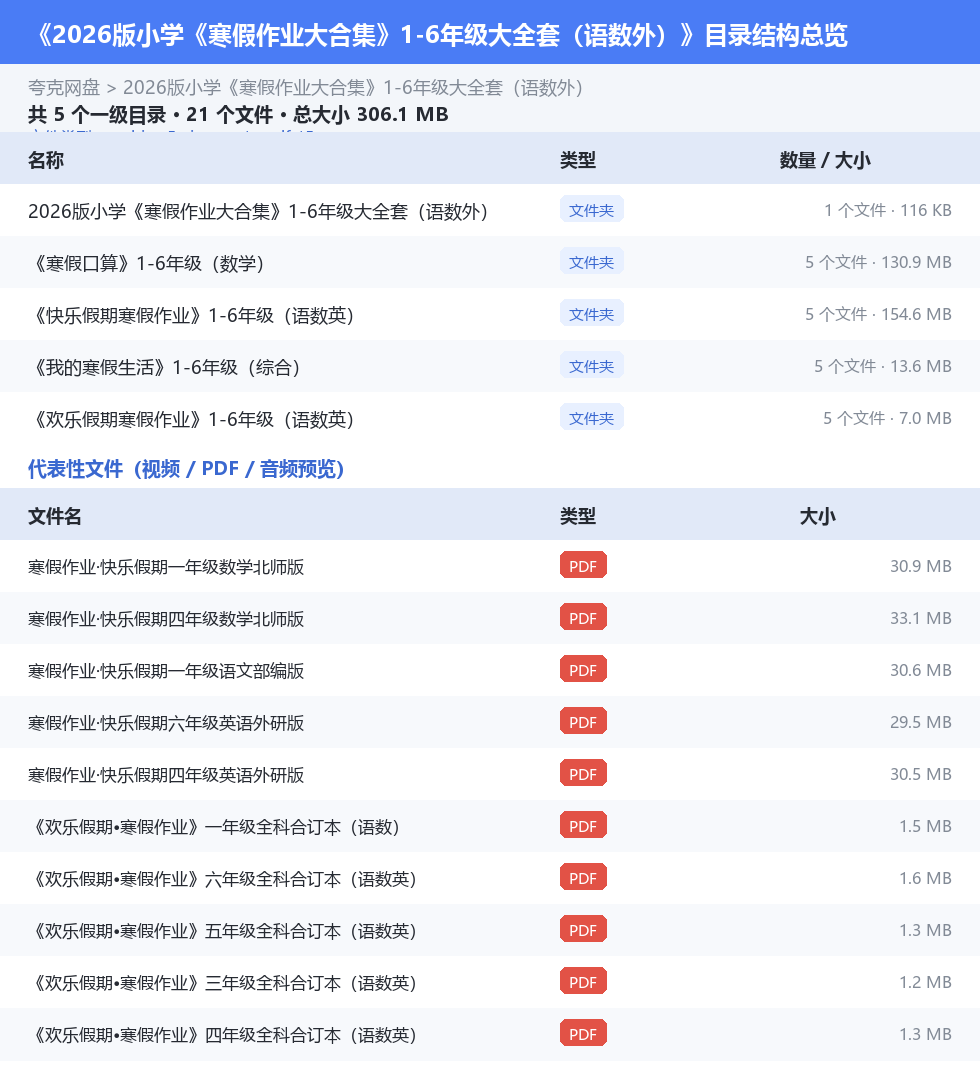Click the 1.5 MB size cell
This screenshot has width=980, height=1092.
coord(926,826)
